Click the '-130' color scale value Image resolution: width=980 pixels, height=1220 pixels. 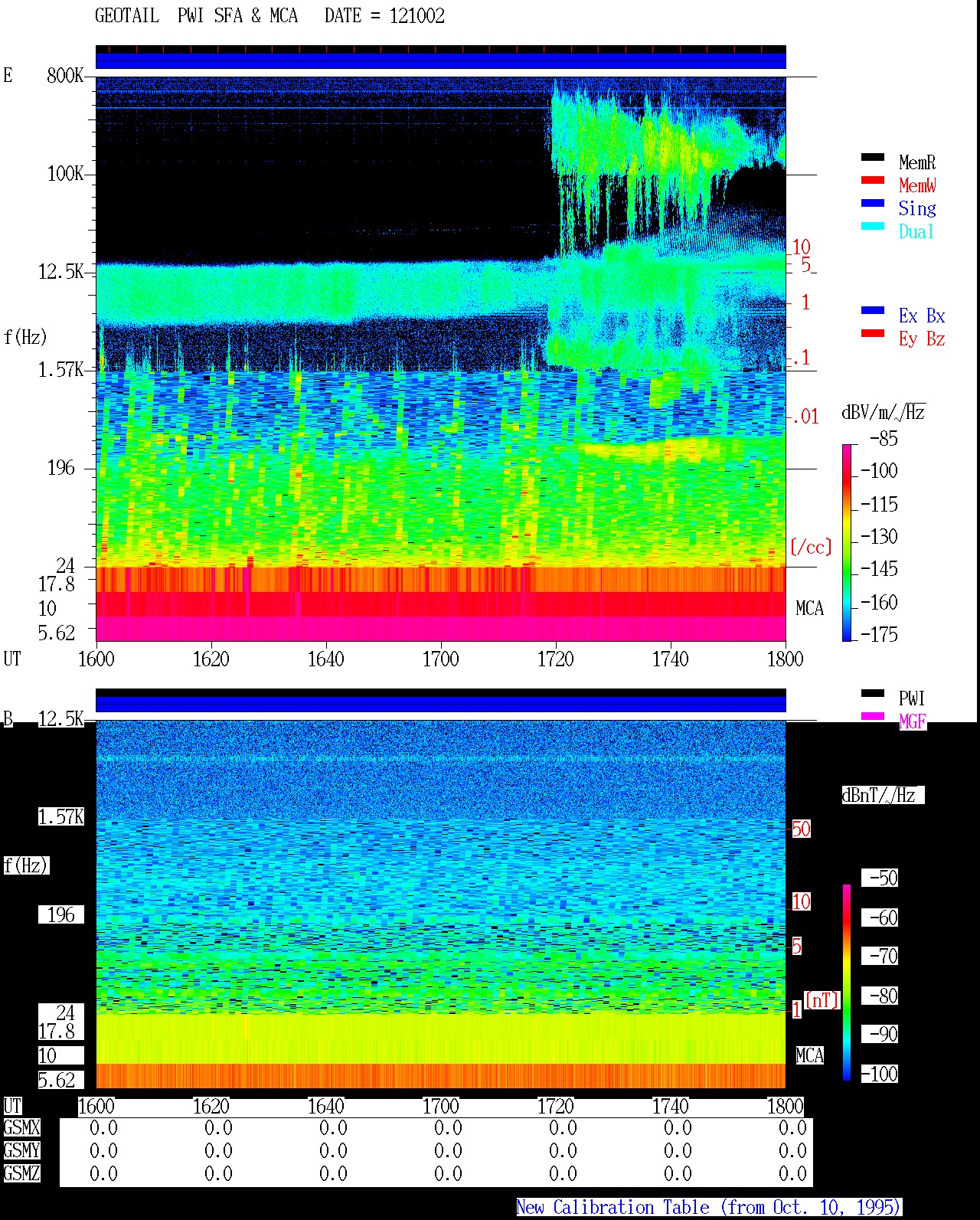click(x=879, y=536)
